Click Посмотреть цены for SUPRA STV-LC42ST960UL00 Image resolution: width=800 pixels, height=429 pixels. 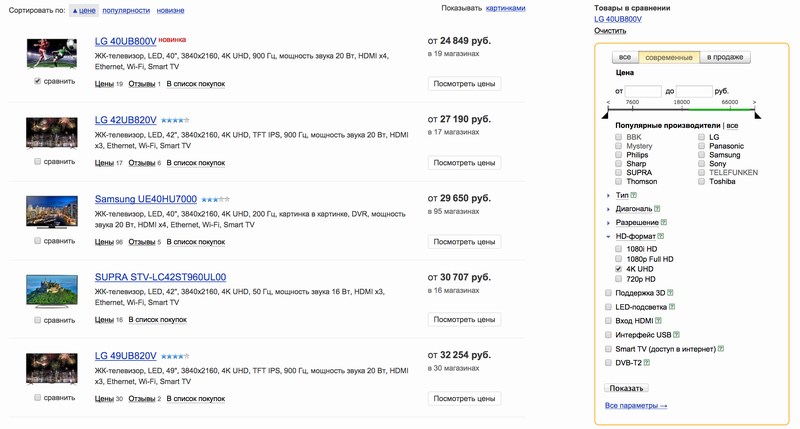coord(464,320)
